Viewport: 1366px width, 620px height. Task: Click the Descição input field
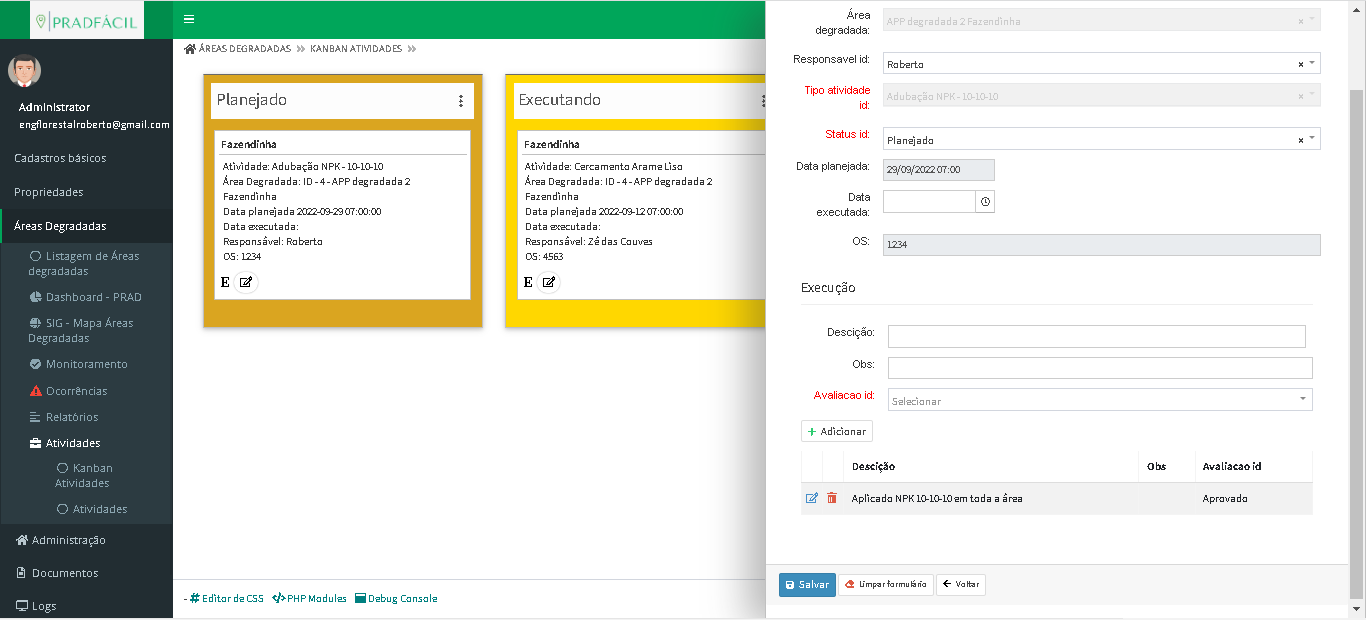pyautogui.click(x=1096, y=336)
